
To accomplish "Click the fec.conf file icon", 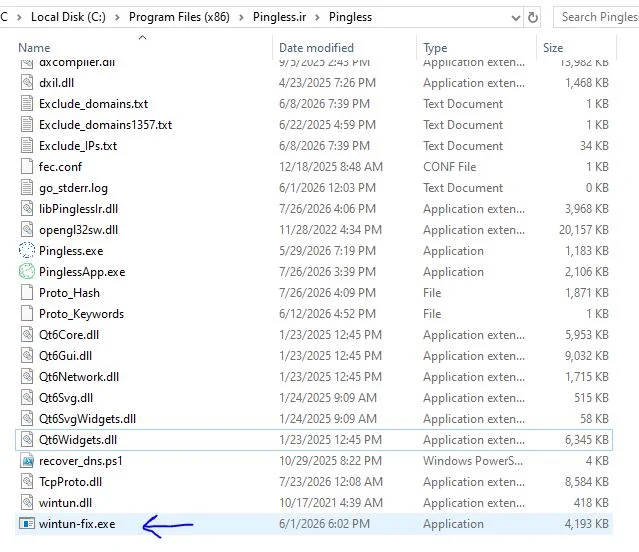I will 27,167.
